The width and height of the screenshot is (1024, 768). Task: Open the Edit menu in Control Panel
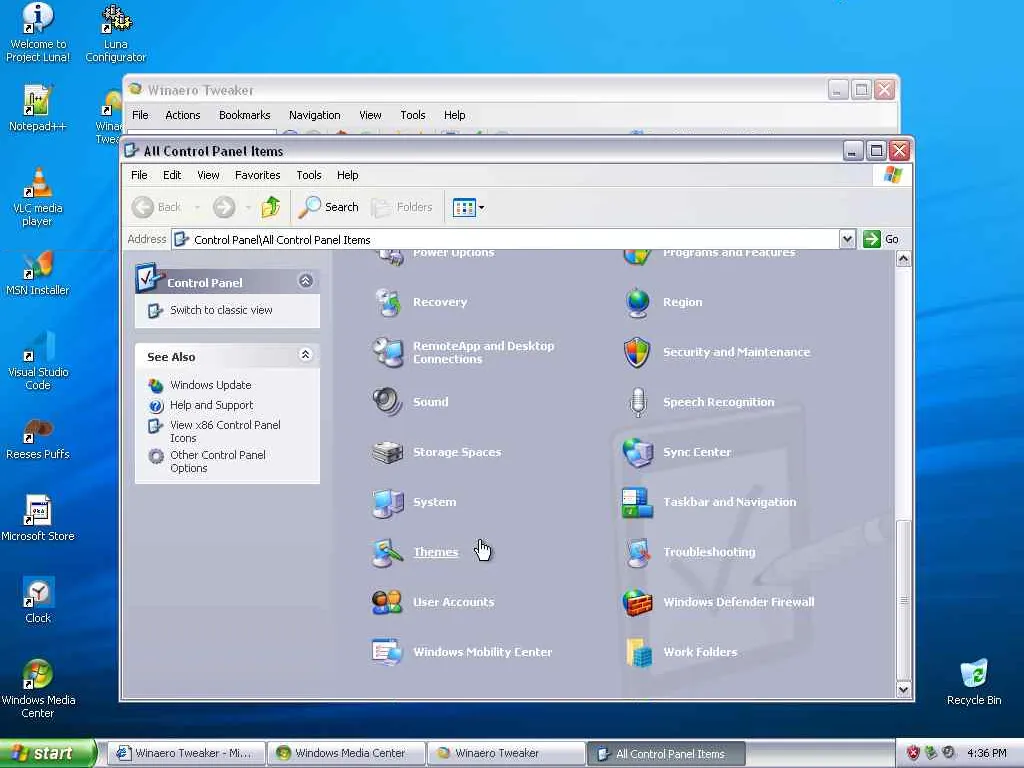click(172, 175)
